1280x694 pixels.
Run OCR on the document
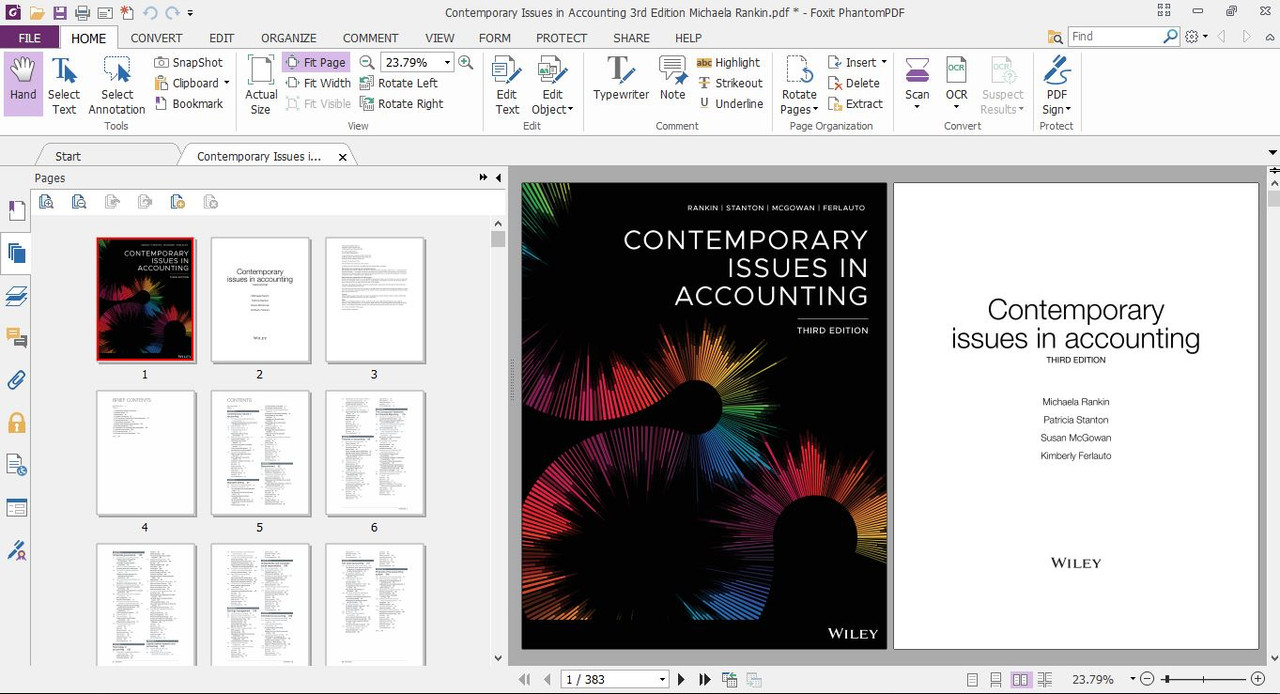(957, 84)
